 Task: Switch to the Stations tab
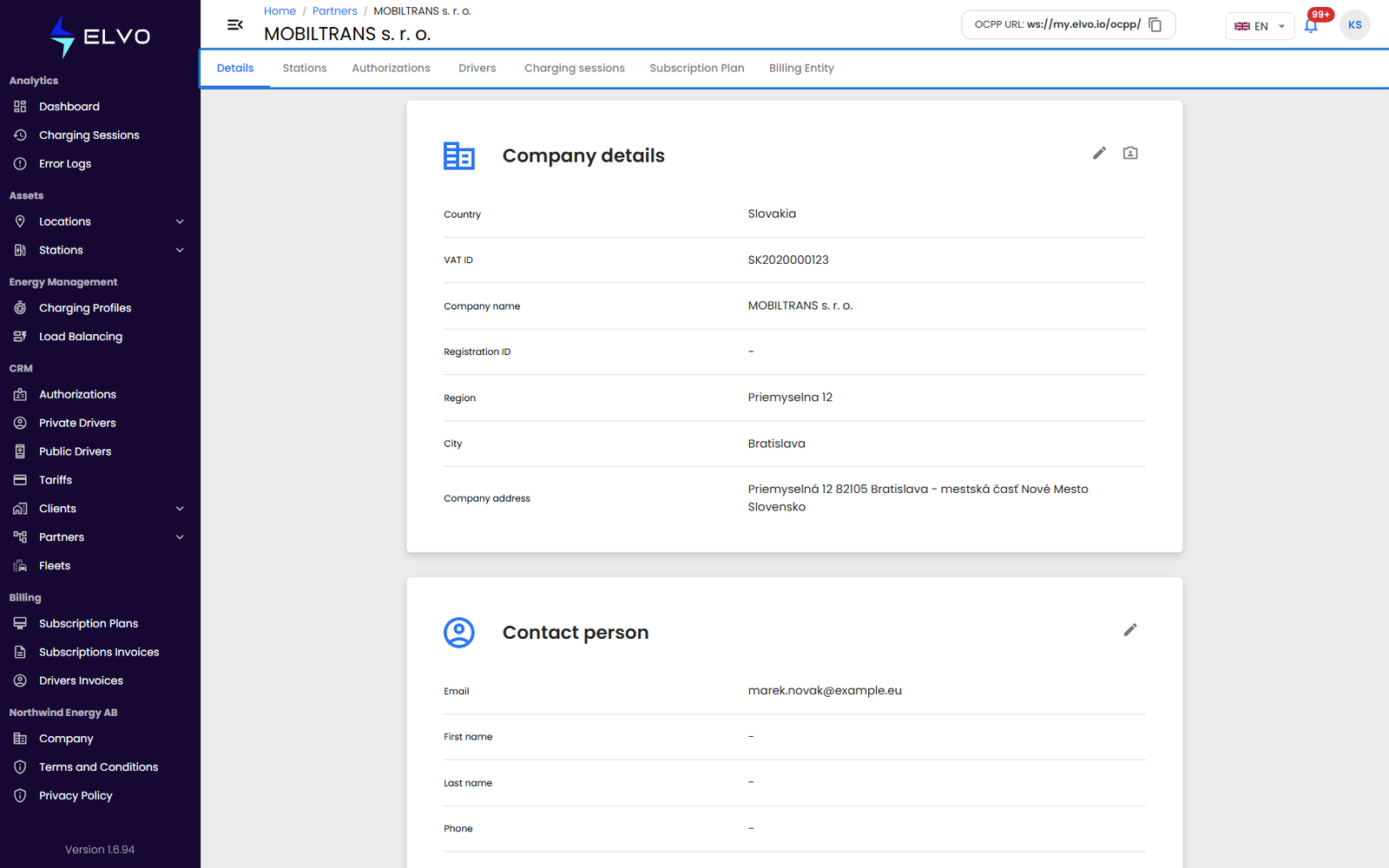tap(305, 68)
